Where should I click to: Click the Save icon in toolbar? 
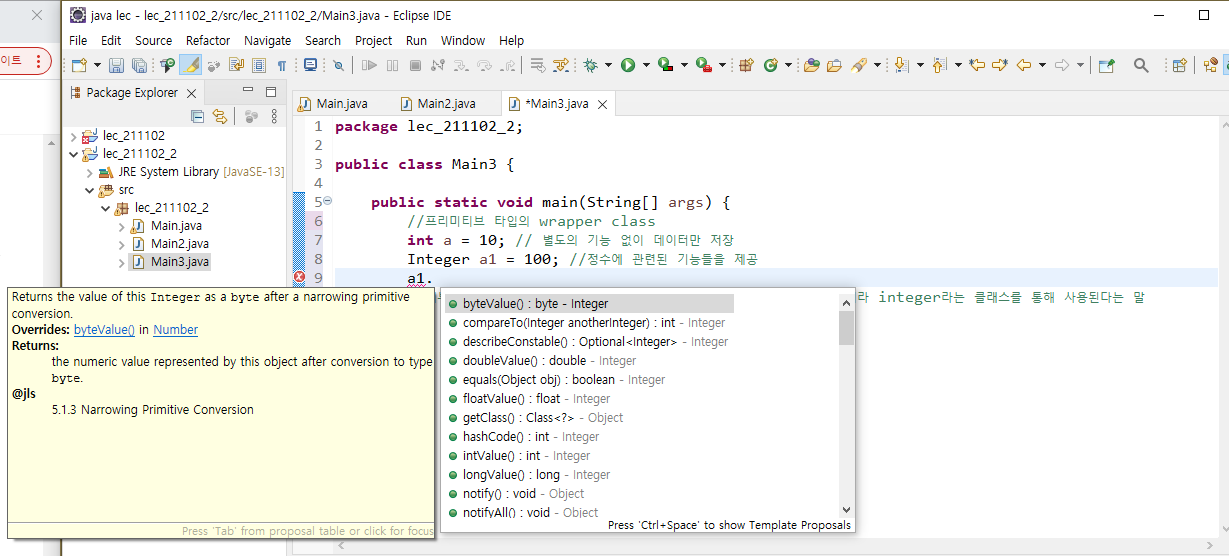point(116,66)
